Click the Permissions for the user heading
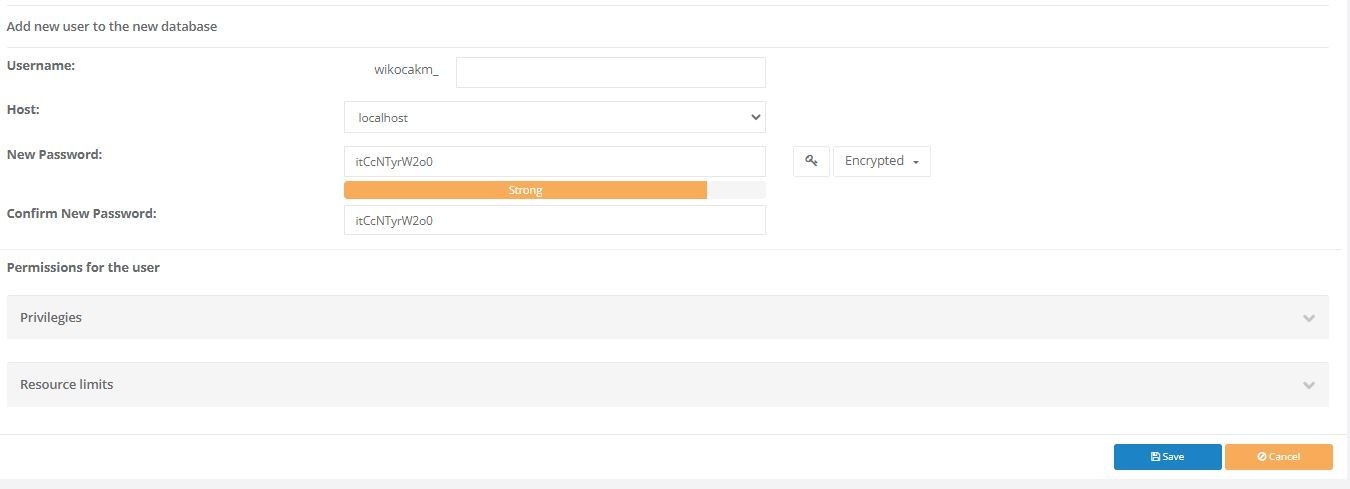The height and width of the screenshot is (489, 1350). [x=83, y=267]
